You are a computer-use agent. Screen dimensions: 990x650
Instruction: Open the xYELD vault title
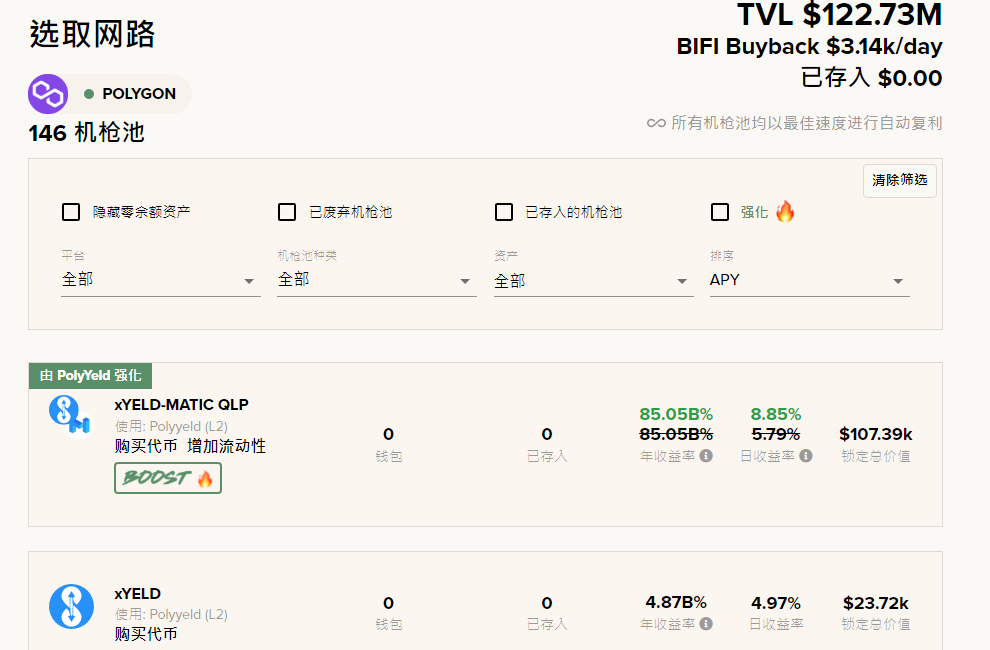pos(138,594)
